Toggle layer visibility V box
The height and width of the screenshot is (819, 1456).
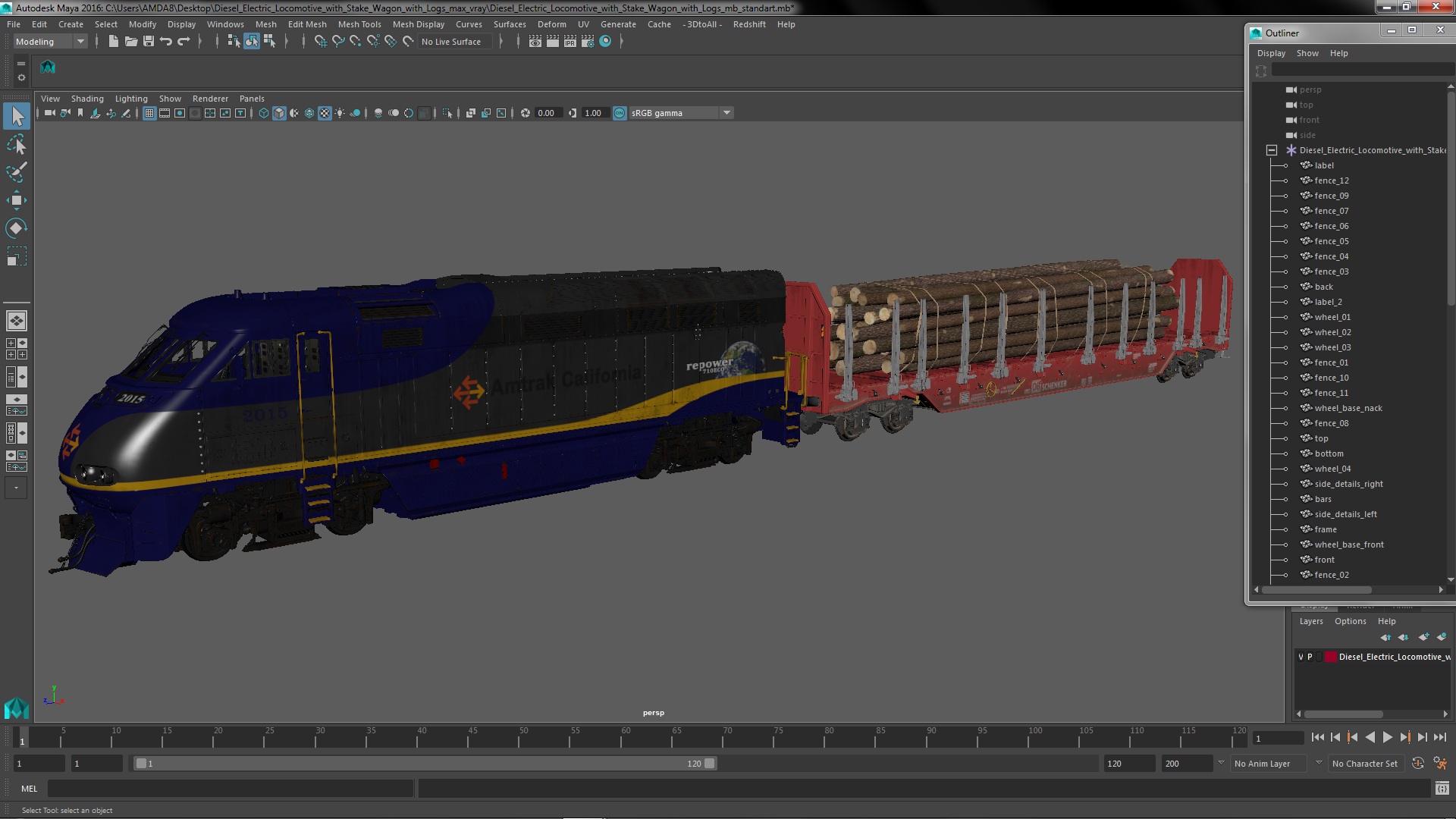pyautogui.click(x=1301, y=657)
